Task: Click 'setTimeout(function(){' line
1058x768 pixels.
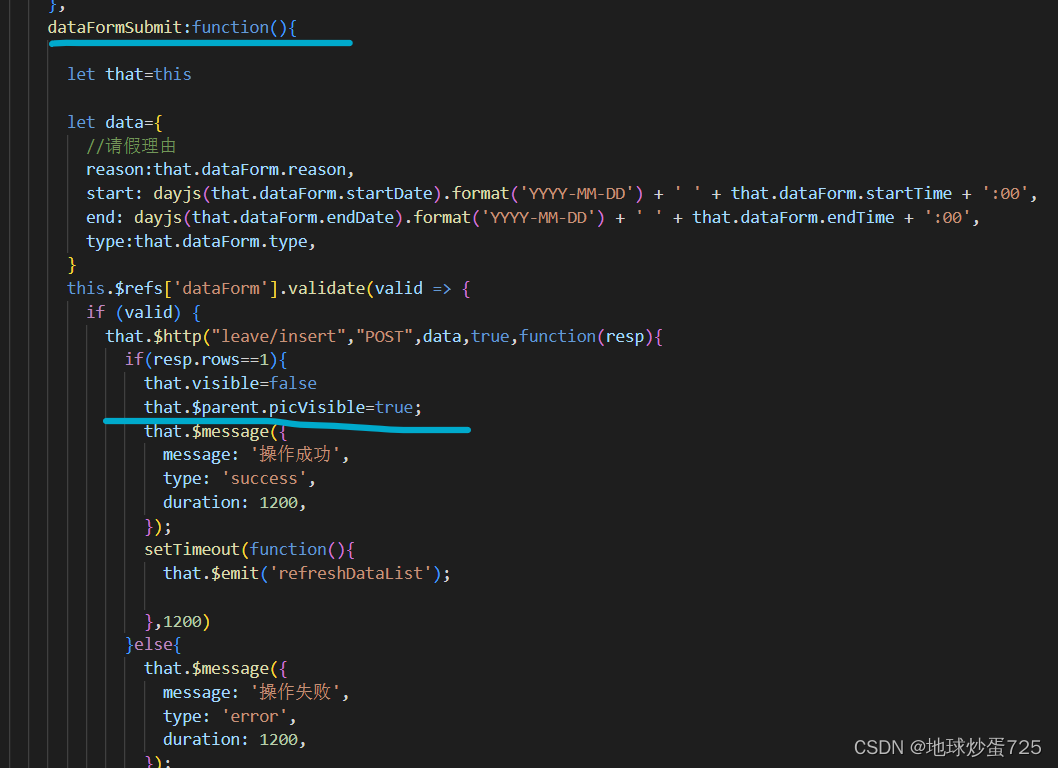Action: [x=249, y=549]
